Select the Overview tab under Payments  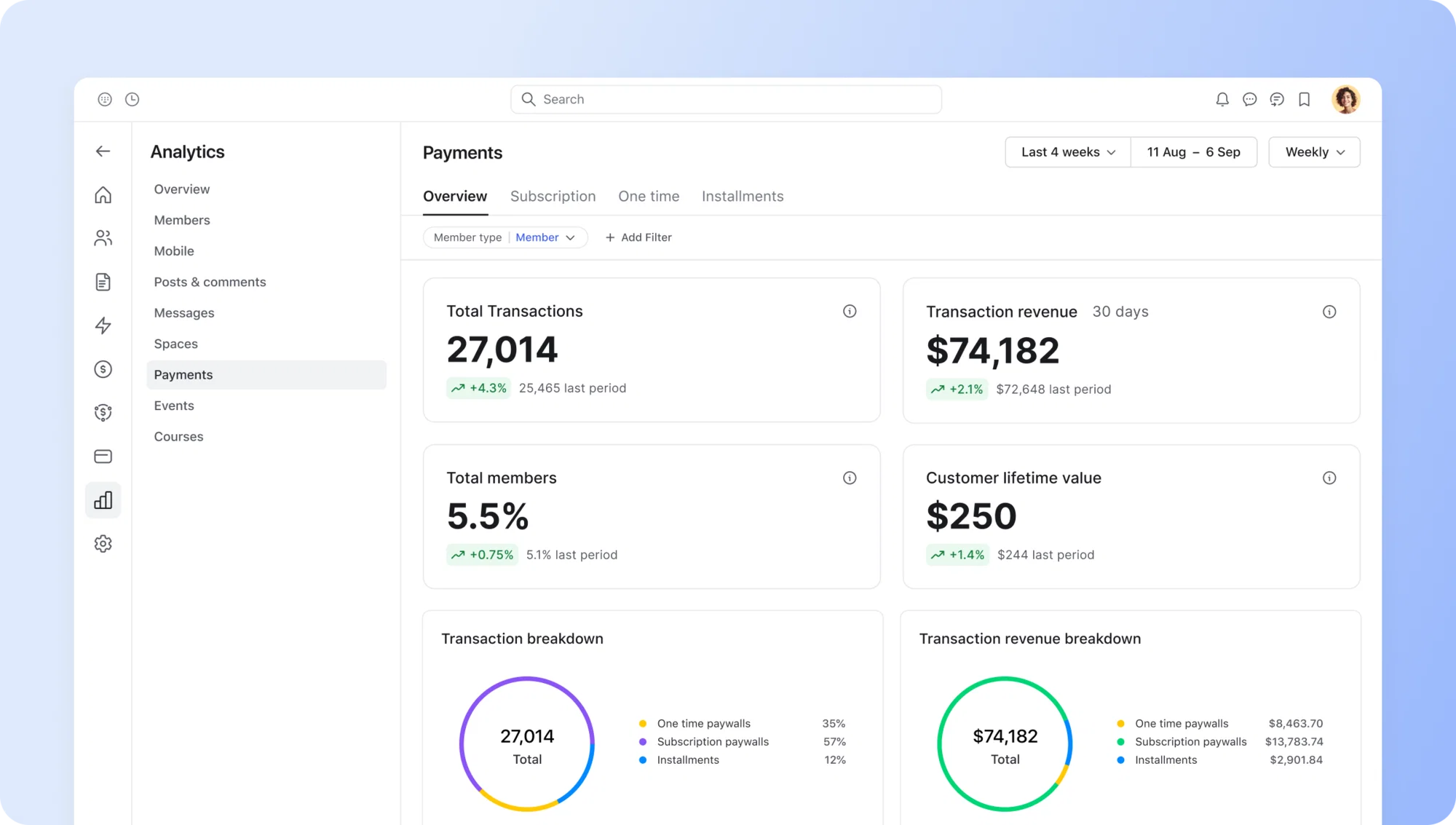(455, 196)
